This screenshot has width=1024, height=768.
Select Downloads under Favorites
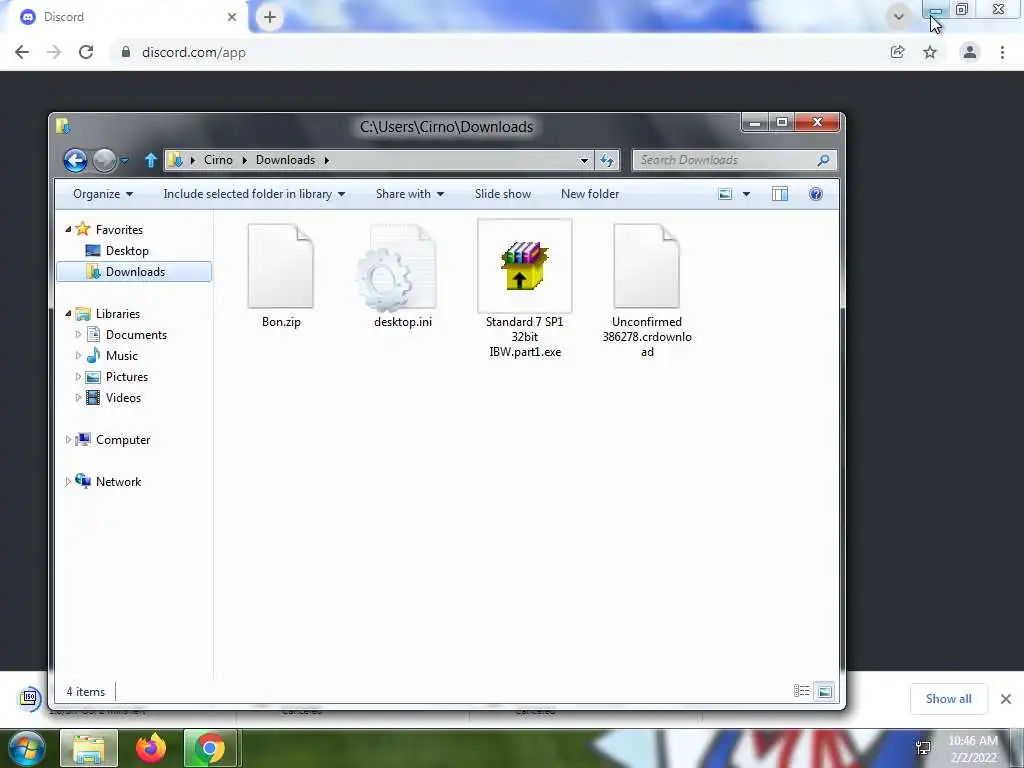point(134,272)
